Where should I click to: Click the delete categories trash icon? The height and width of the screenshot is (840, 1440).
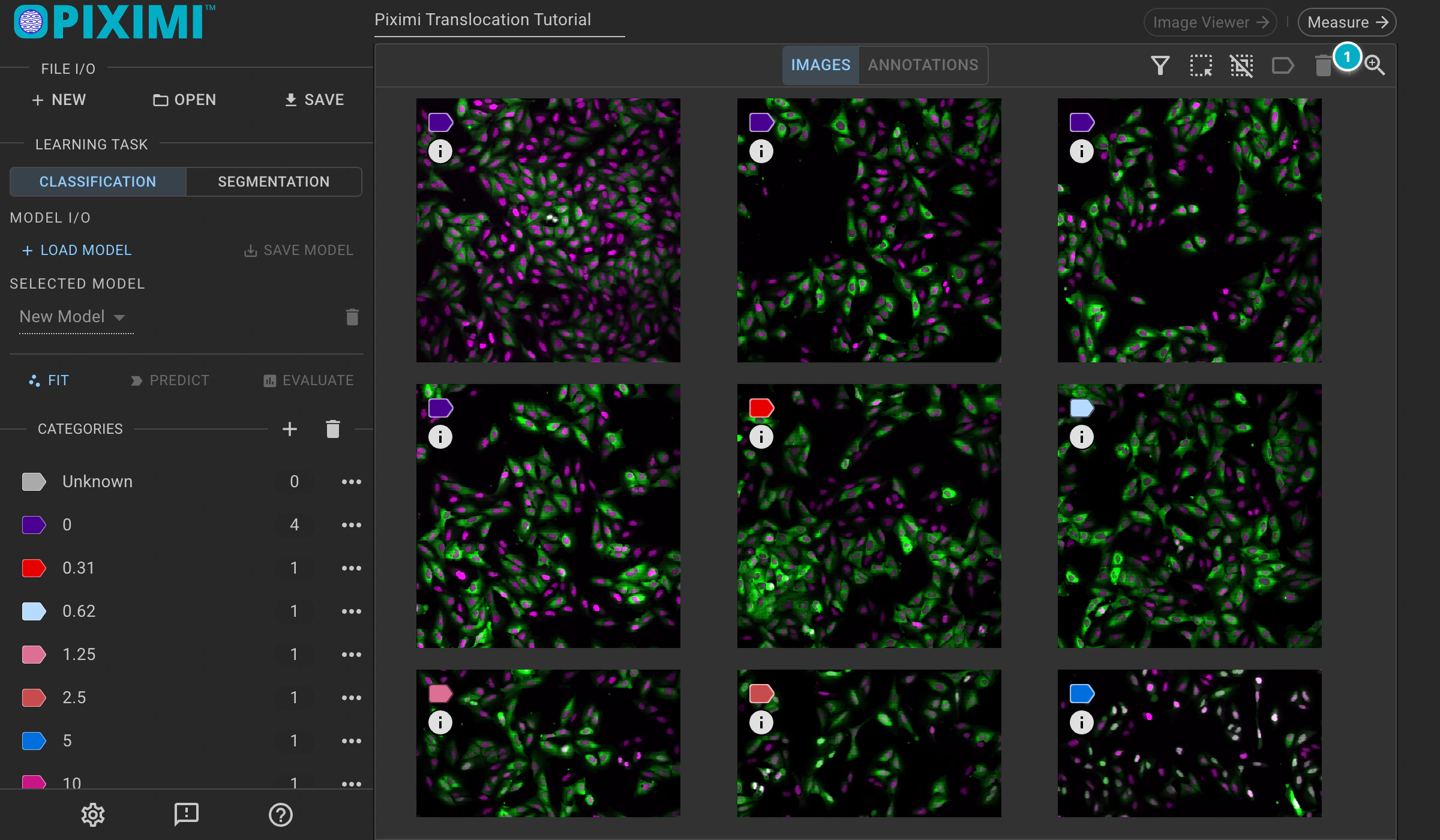click(333, 429)
